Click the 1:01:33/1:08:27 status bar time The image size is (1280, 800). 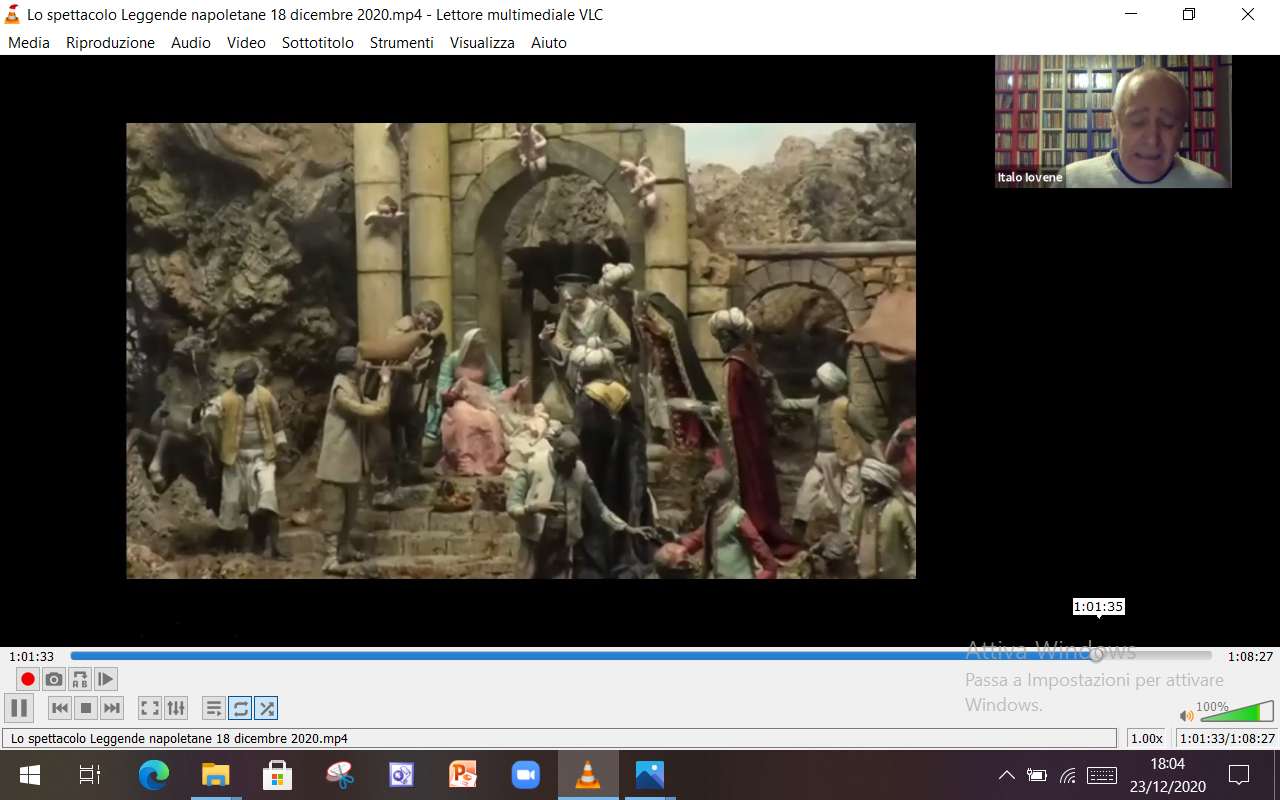coord(1227,738)
